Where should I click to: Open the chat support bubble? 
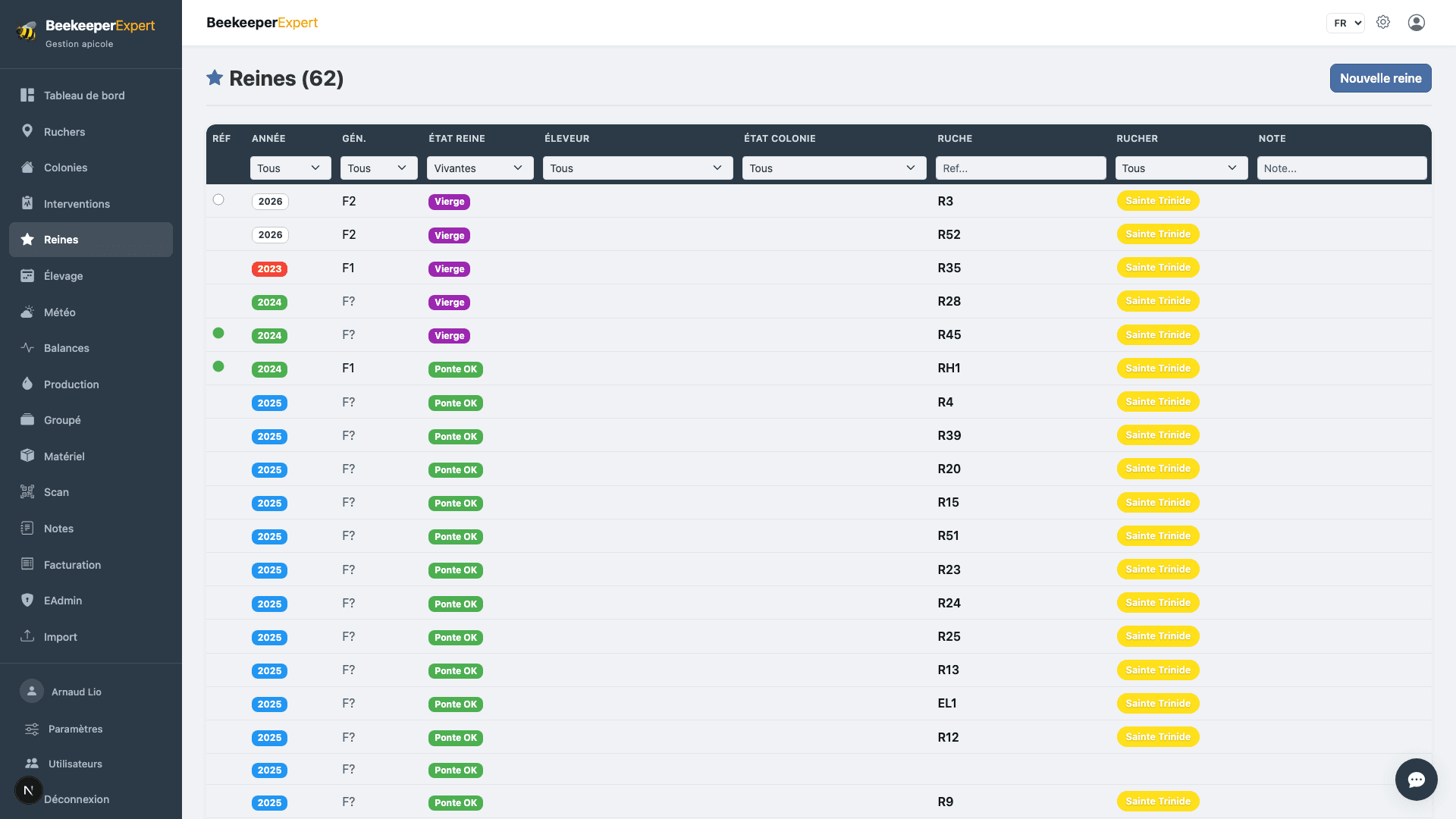1417,780
